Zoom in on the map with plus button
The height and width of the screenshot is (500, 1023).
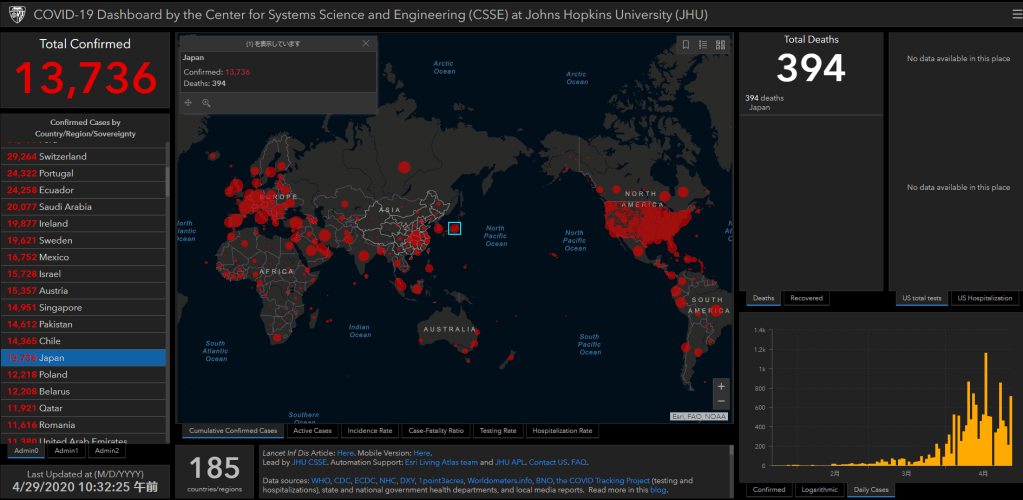point(721,386)
